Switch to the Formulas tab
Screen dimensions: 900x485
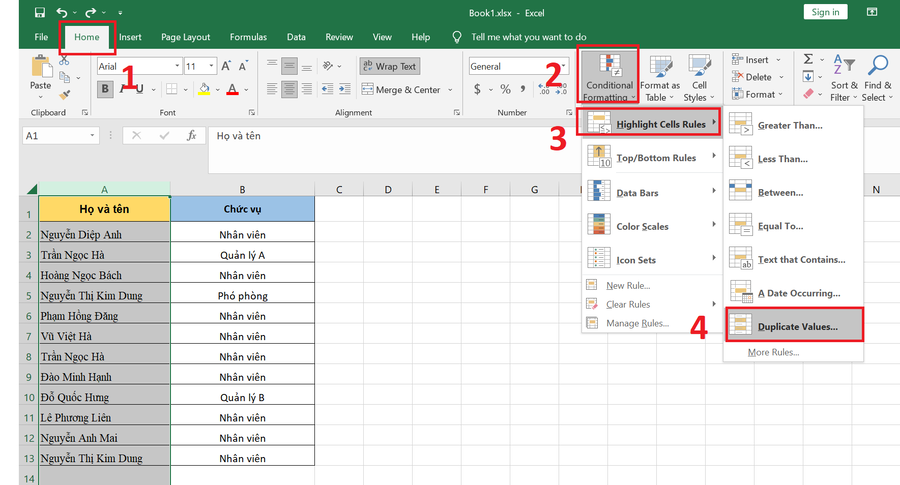tap(248, 37)
